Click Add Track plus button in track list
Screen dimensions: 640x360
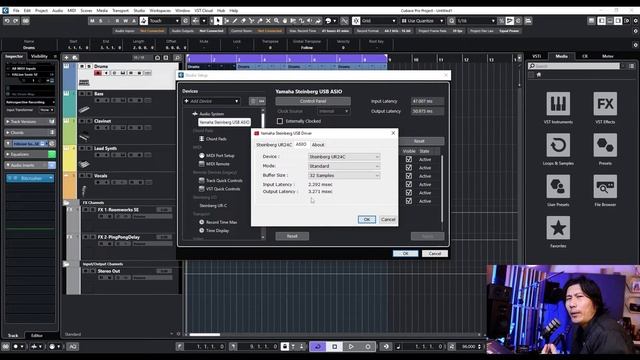point(66,58)
